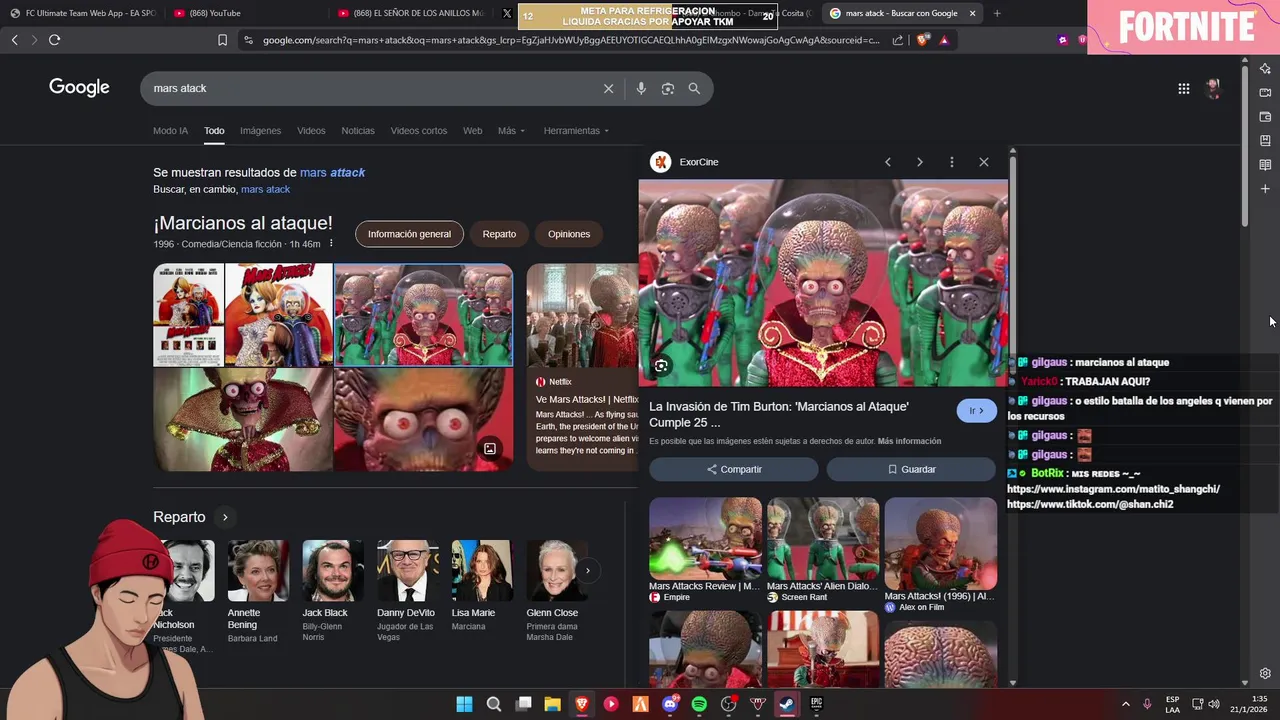Select the Reparto chip
Screen dimensions: 1280x720
click(x=499, y=234)
